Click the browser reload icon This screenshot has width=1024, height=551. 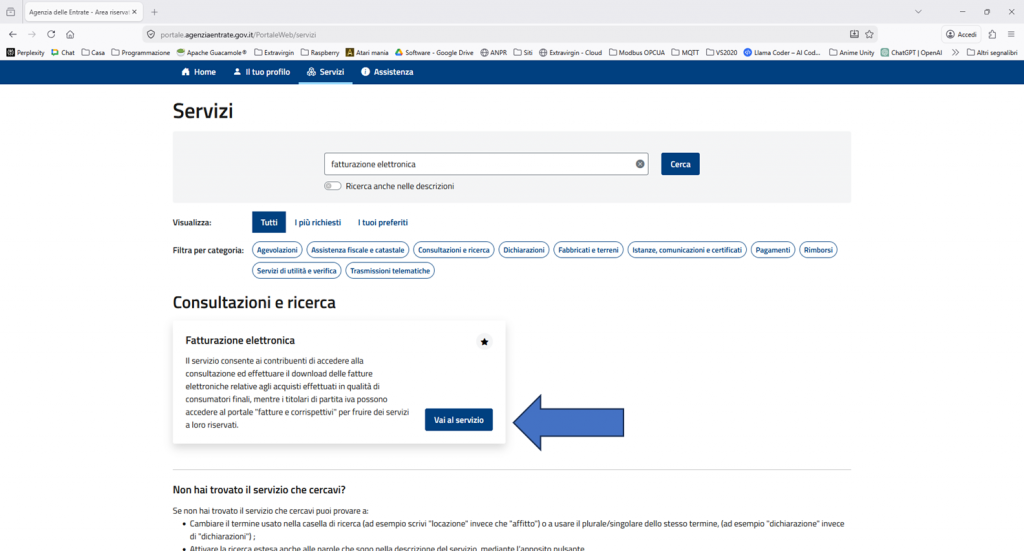[x=49, y=34]
